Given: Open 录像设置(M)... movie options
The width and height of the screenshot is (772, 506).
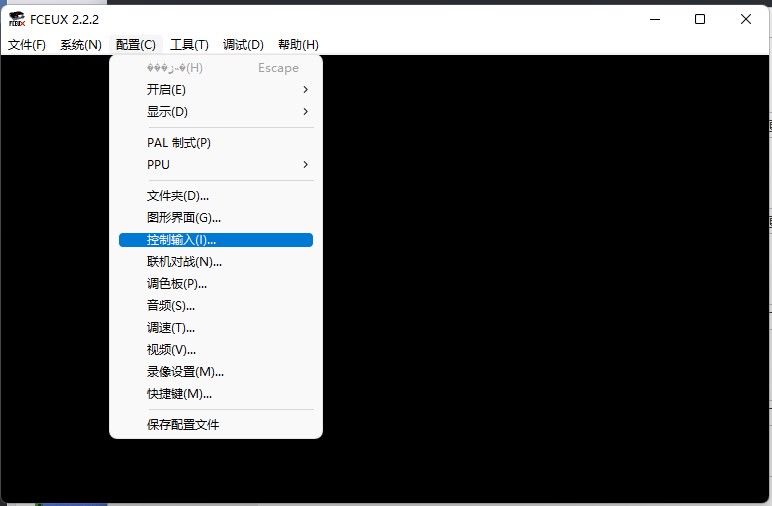Looking at the screenshot, I should point(216,372).
